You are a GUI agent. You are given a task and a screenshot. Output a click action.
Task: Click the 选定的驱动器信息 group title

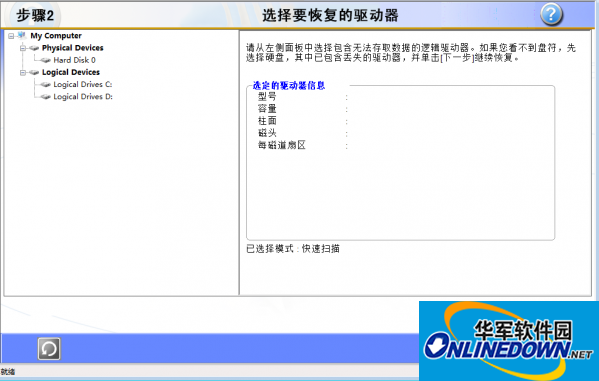289,86
